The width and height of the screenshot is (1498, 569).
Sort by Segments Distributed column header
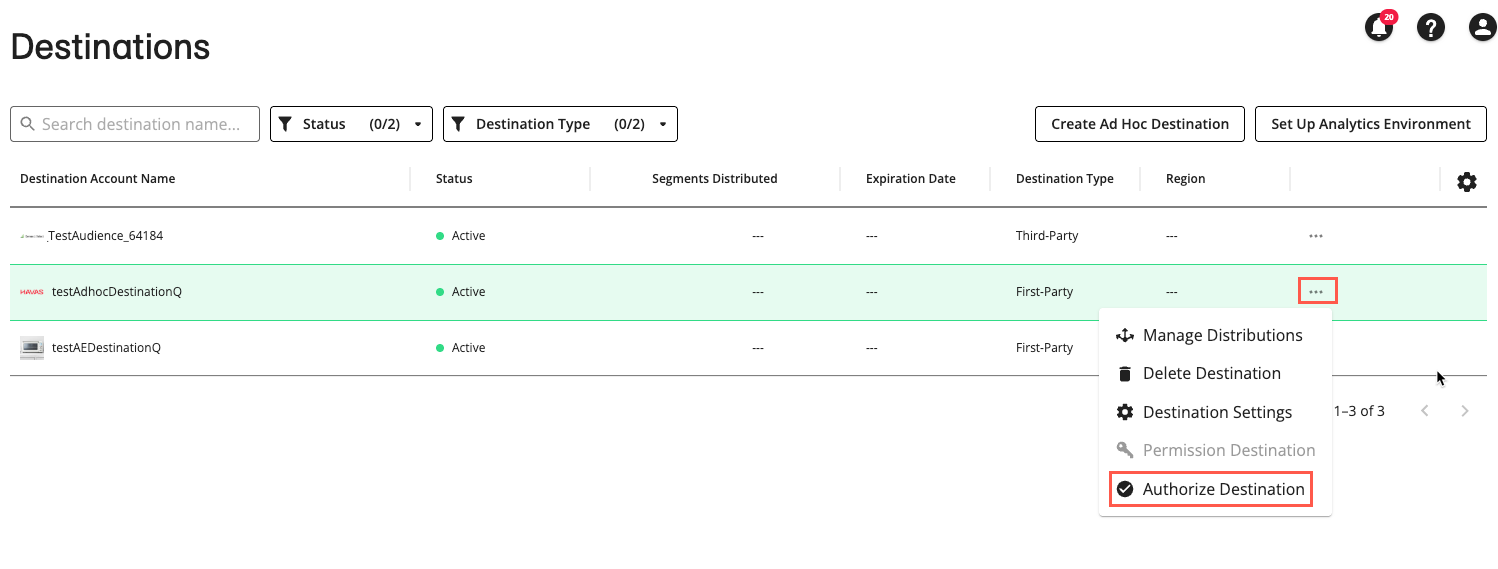714,179
